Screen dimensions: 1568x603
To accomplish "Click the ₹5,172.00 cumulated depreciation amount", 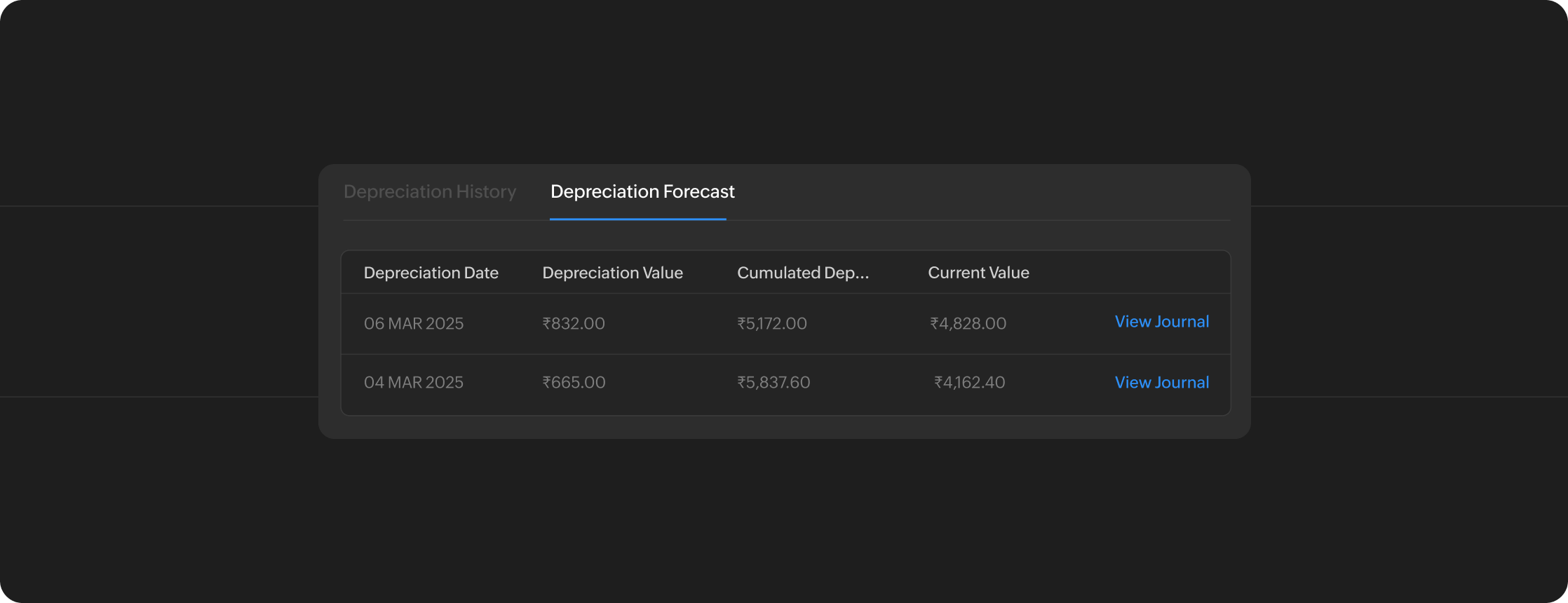I will (771, 323).
